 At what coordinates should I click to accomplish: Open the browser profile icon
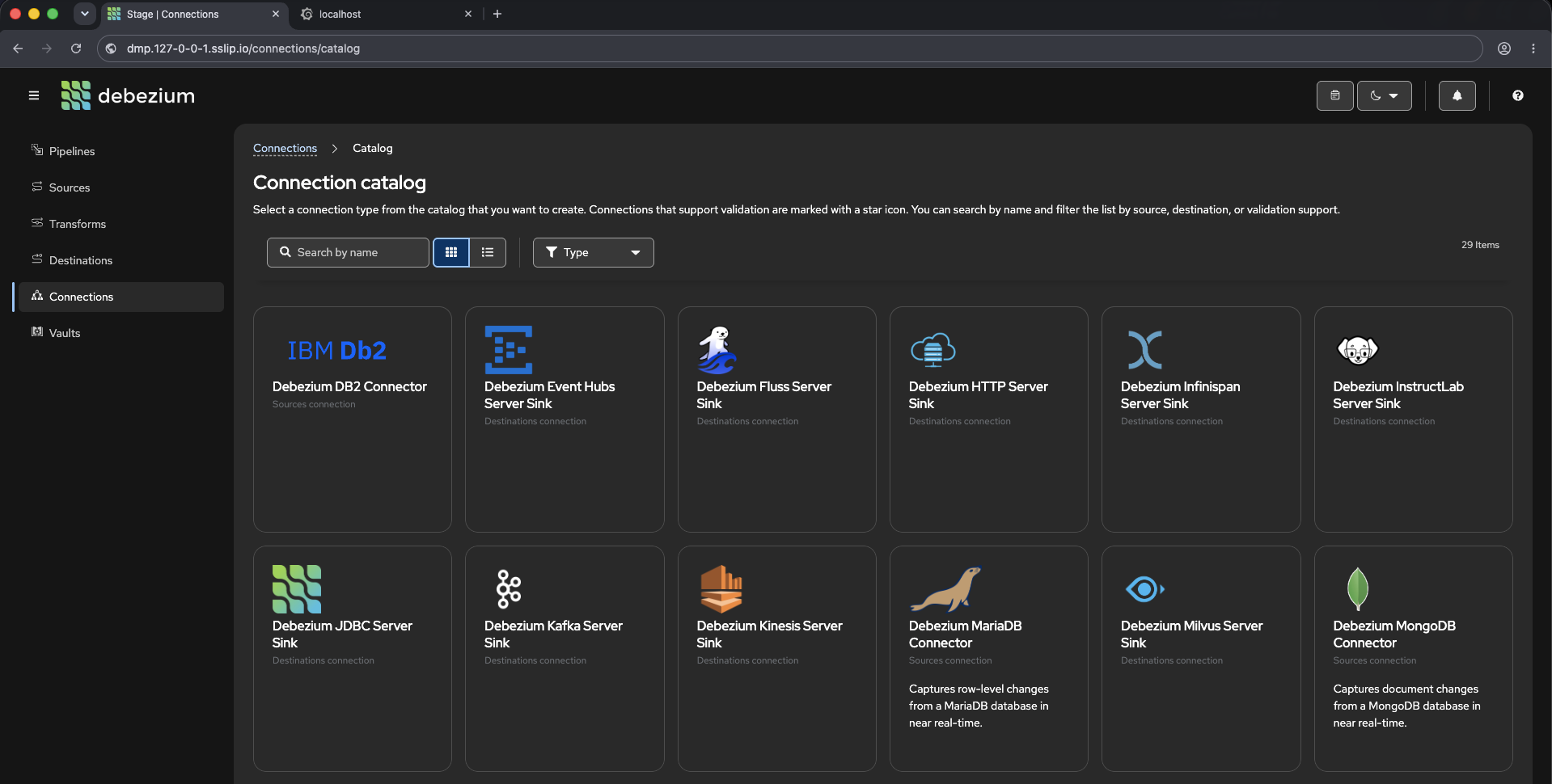coord(1504,48)
